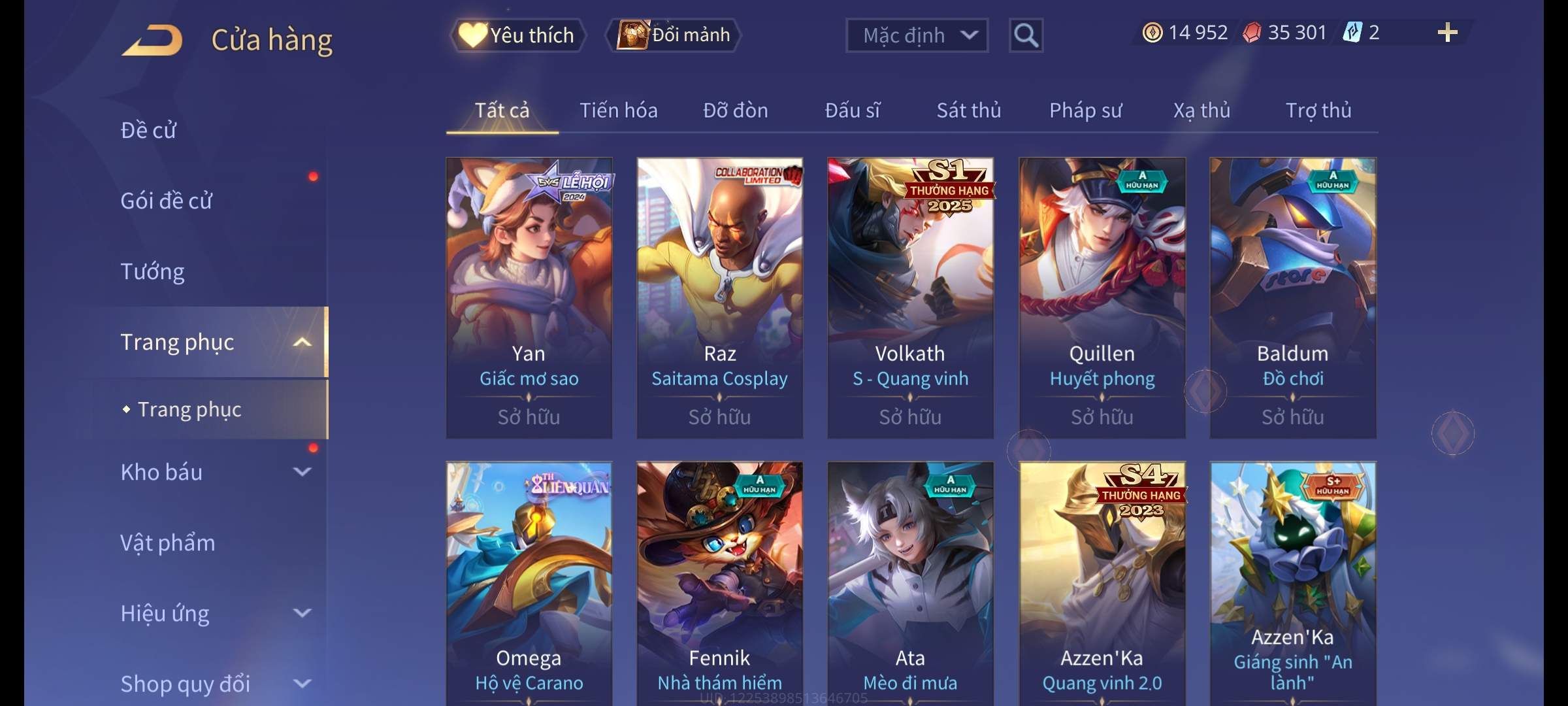Open Đổi mảnh fragment exchange
This screenshot has height=706, width=1568.
674,35
